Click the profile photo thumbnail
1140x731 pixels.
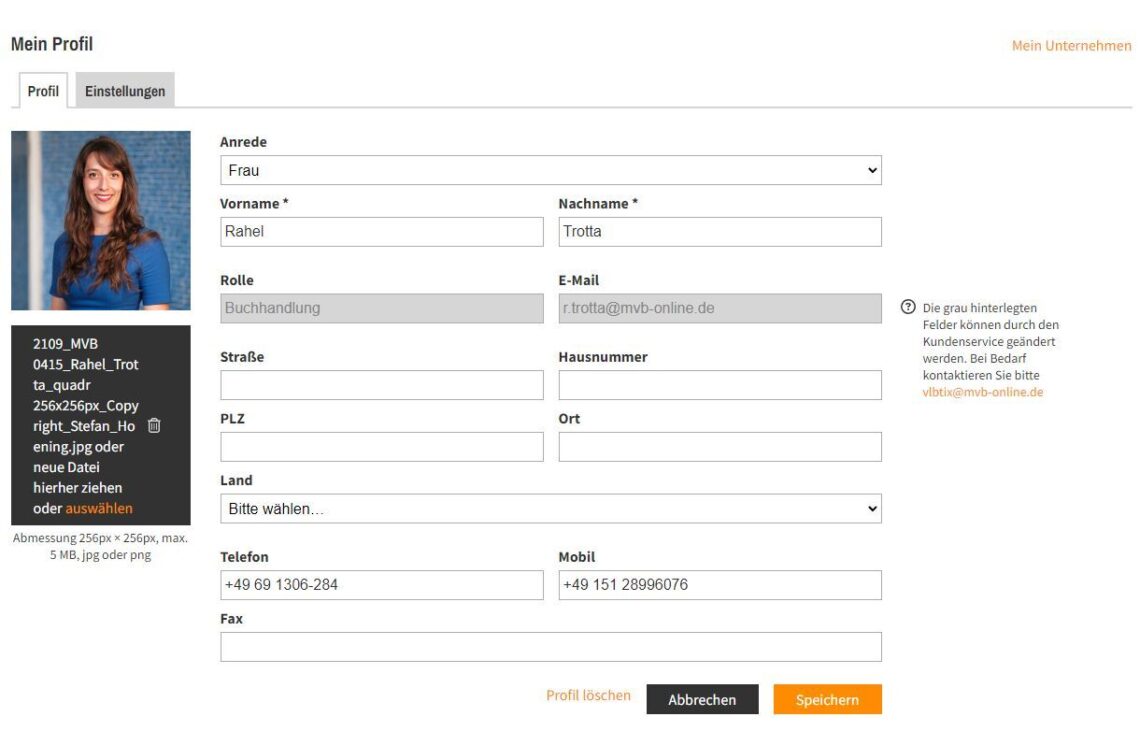[x=100, y=220]
